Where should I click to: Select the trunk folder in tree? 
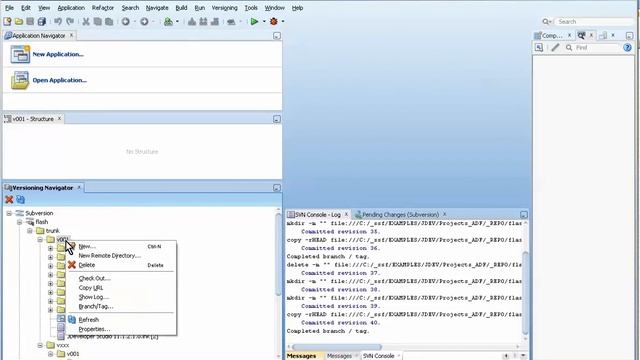pos(53,231)
